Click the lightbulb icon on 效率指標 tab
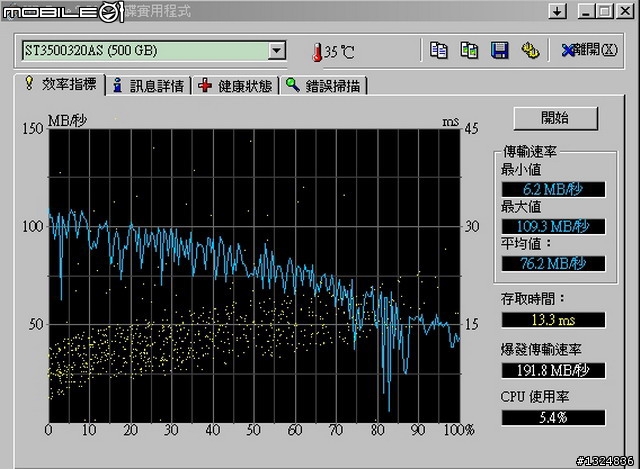Viewport: 640px width, 469px height. coord(29,84)
